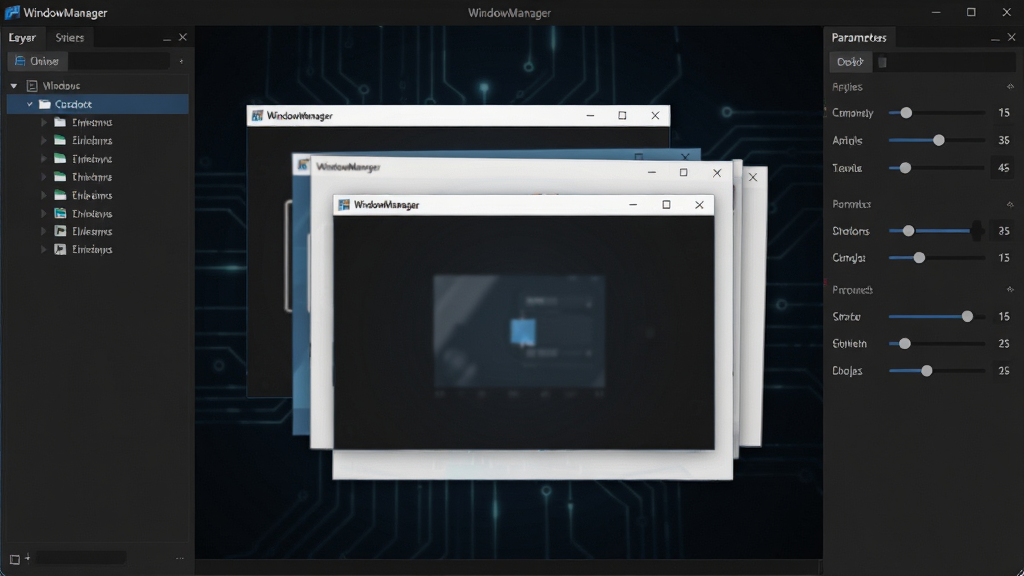The height and width of the screenshot is (576, 1024).
Task: Maximize the rearmost dark inner WindowManager window
Action: pyautogui.click(x=622, y=116)
